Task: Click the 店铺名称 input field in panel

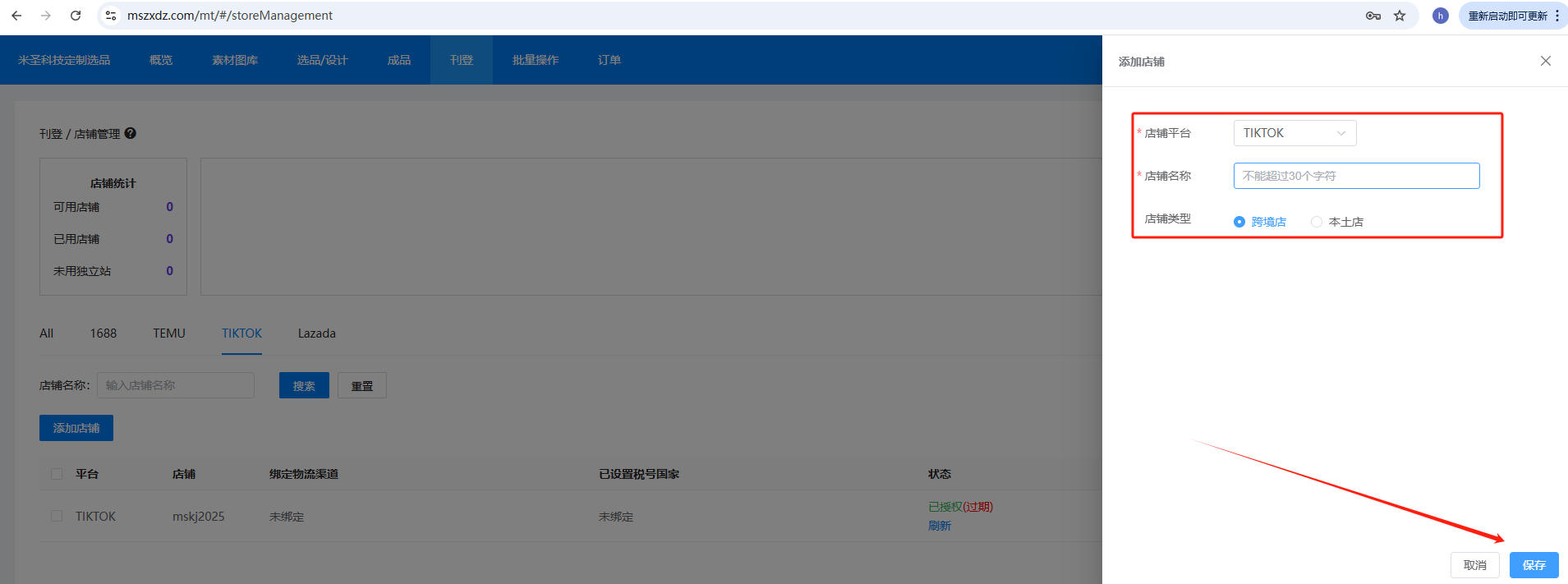Action: (x=1356, y=176)
